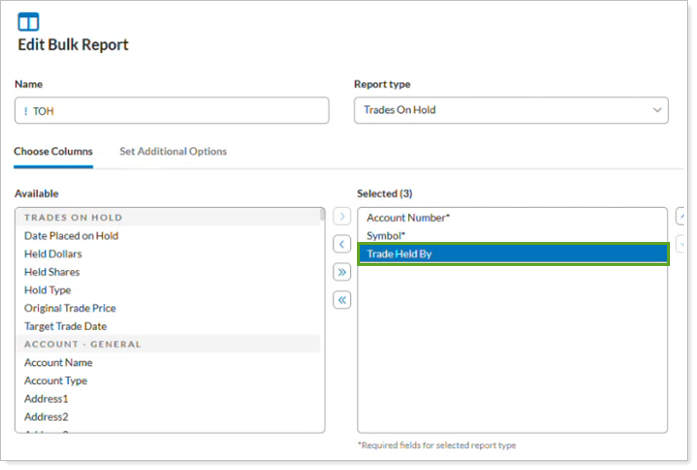The image size is (697, 470).
Task: Open the Report type dropdown
Action: coord(510,110)
